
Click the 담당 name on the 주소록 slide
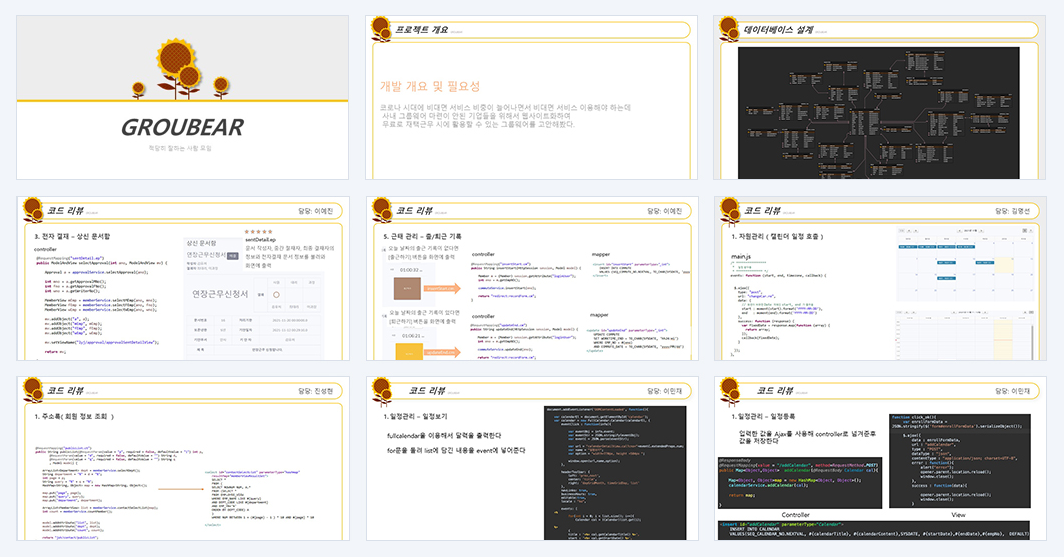[x=316, y=391]
